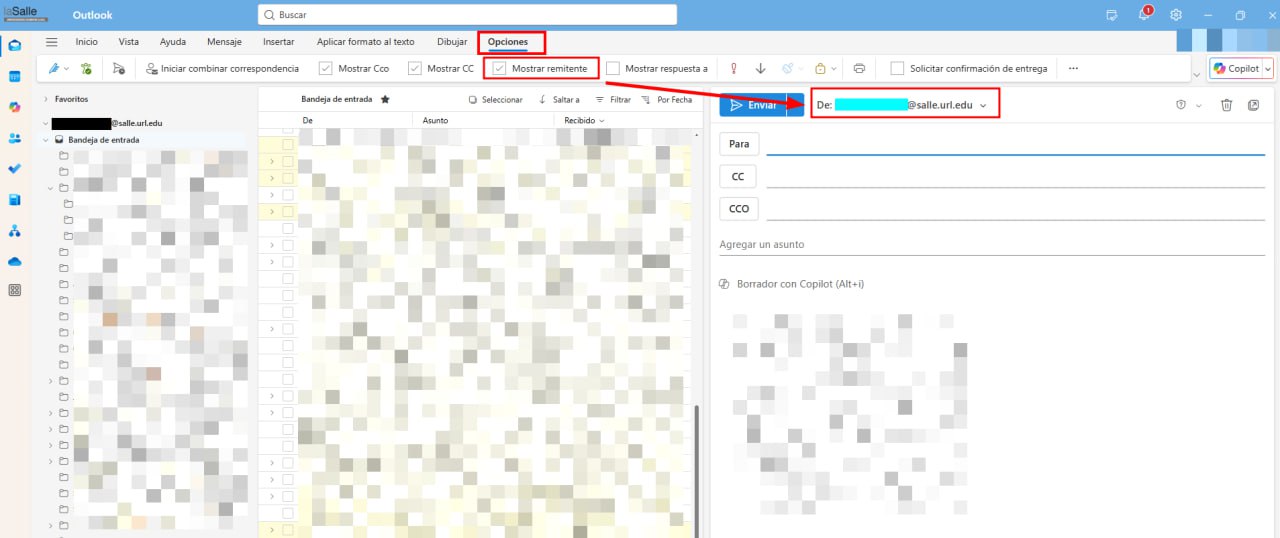Viewport: 1280px width, 538px height.
Task: Open the notifications bell icon
Action: tap(1144, 15)
